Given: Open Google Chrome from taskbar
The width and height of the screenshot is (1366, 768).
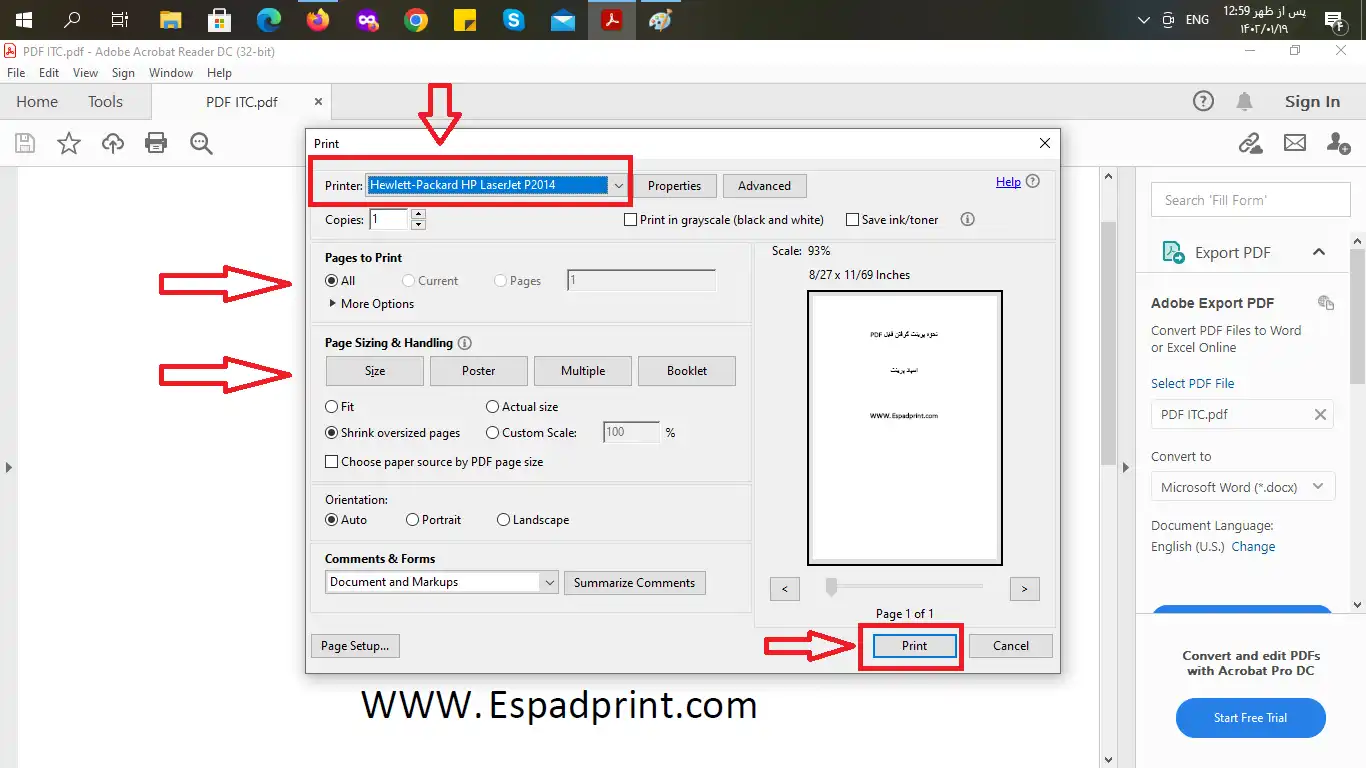Looking at the screenshot, I should [x=416, y=19].
